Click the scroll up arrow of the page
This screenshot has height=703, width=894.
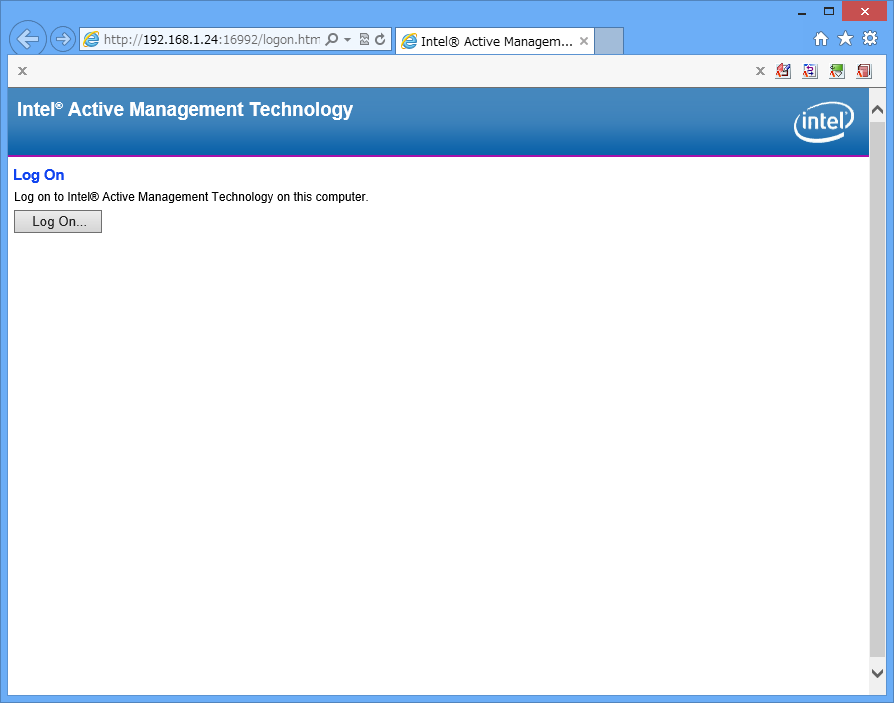click(877, 109)
